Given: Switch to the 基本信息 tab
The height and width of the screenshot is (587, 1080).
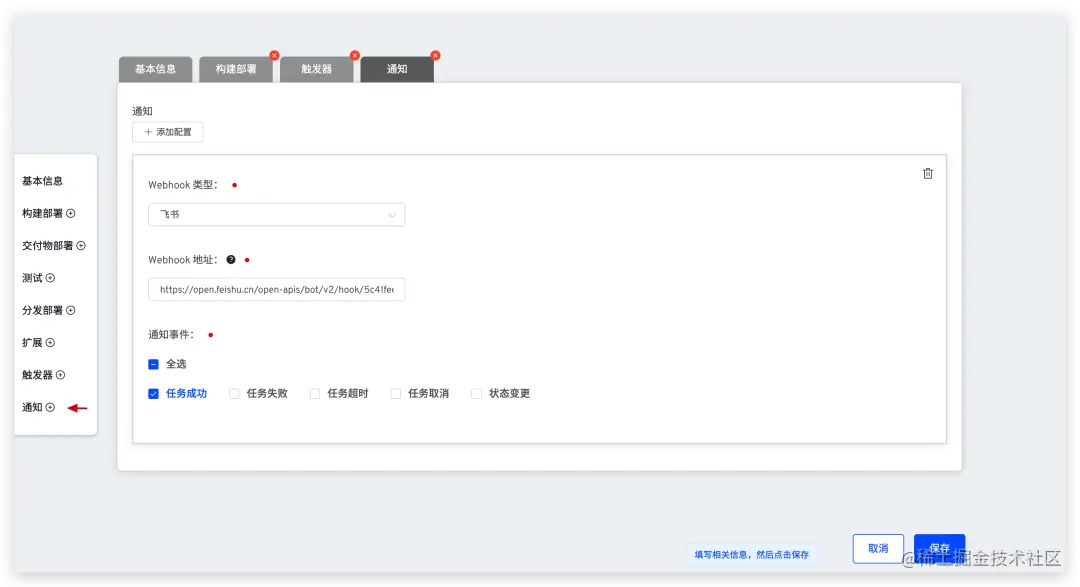Looking at the screenshot, I should tap(156, 70).
